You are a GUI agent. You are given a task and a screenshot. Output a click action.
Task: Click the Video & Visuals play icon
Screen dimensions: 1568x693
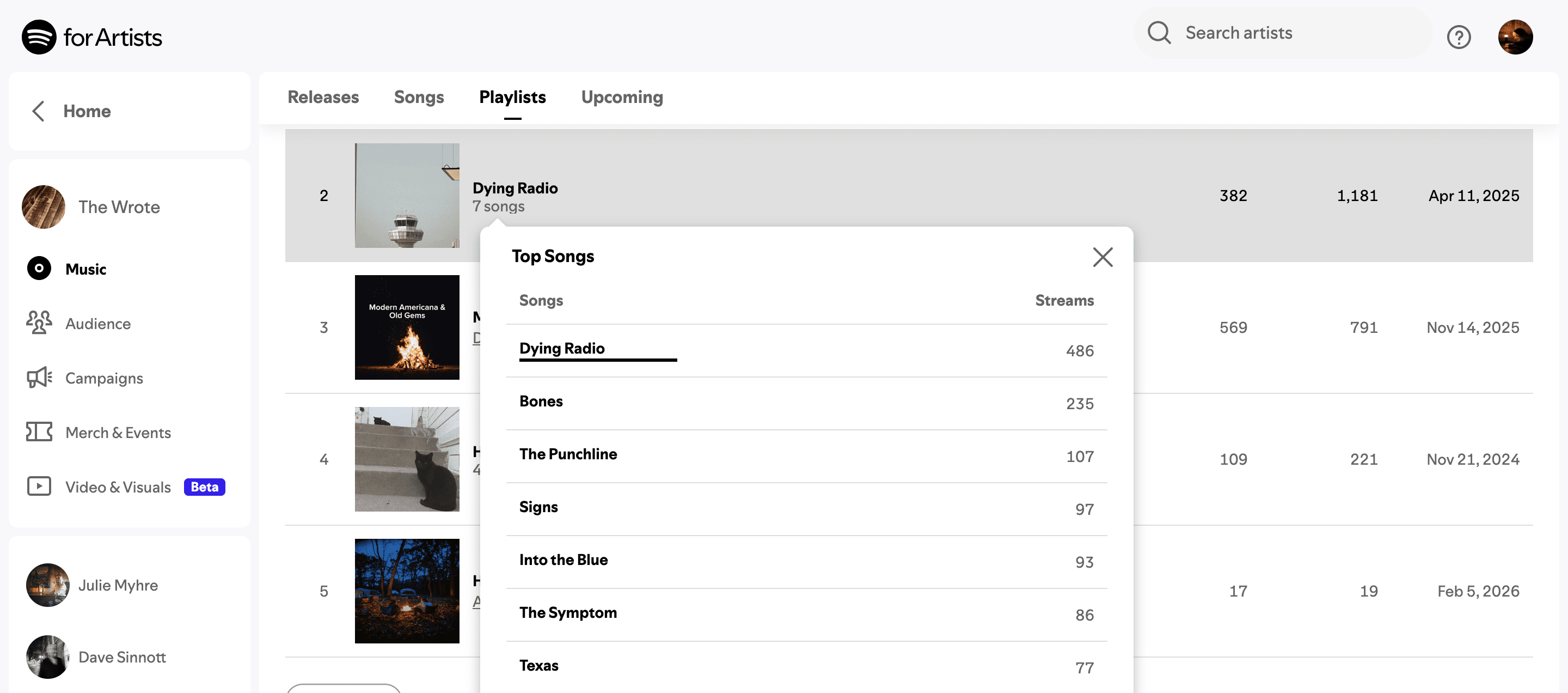[39, 487]
